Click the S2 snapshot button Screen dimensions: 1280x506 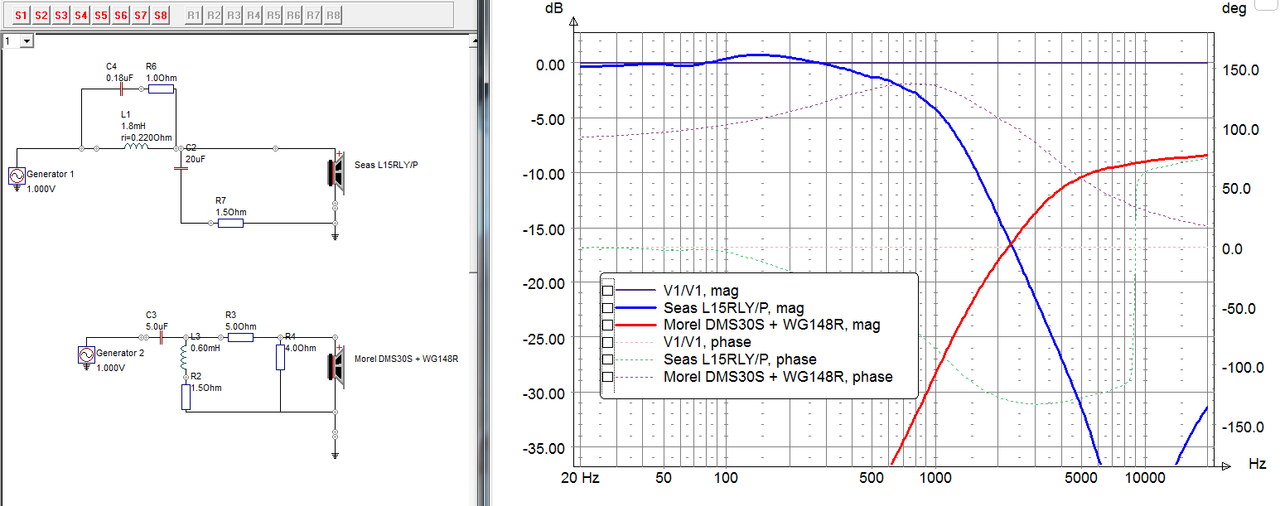pyautogui.click(x=42, y=16)
